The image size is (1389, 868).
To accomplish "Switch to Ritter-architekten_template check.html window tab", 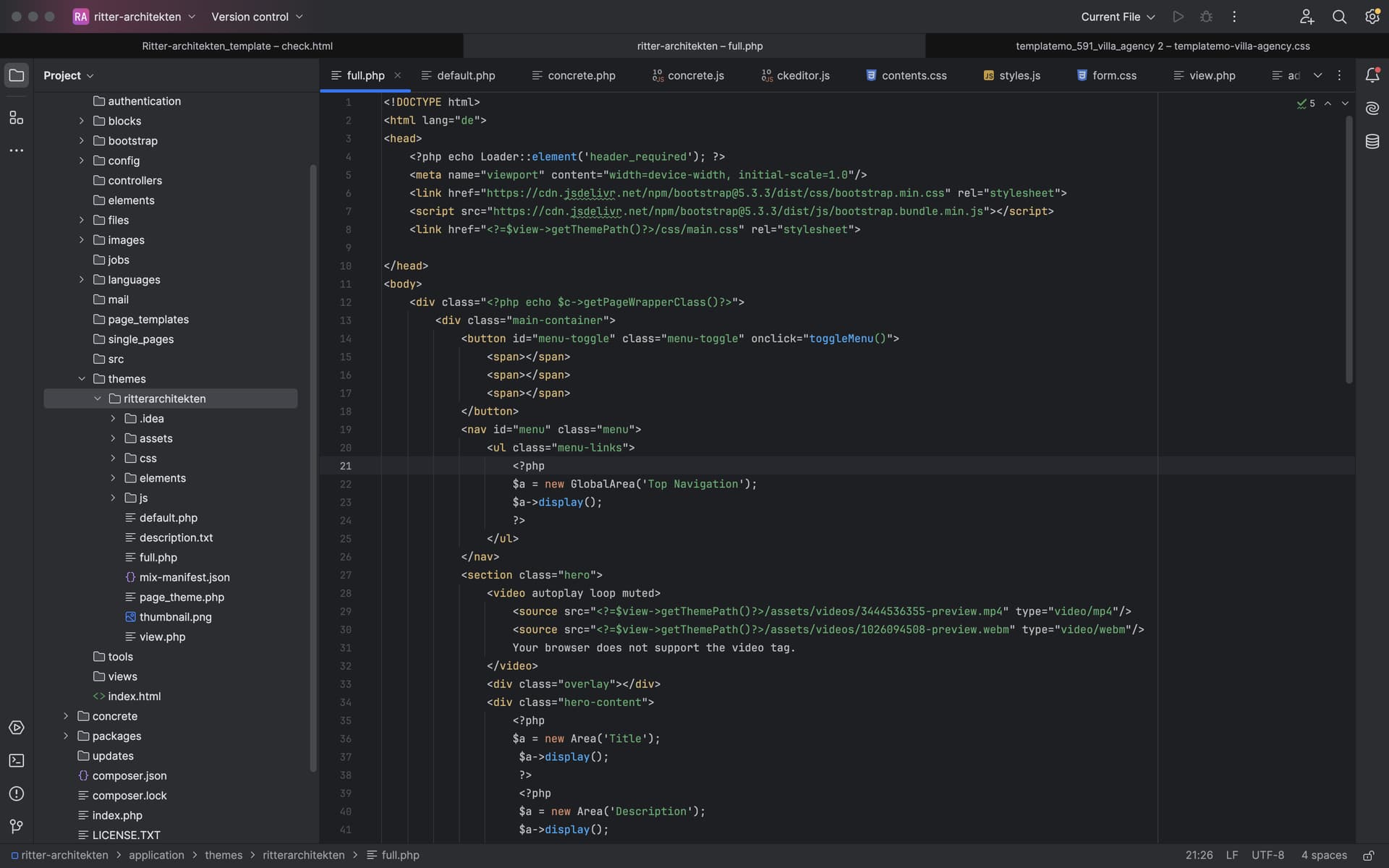I will pos(237,46).
